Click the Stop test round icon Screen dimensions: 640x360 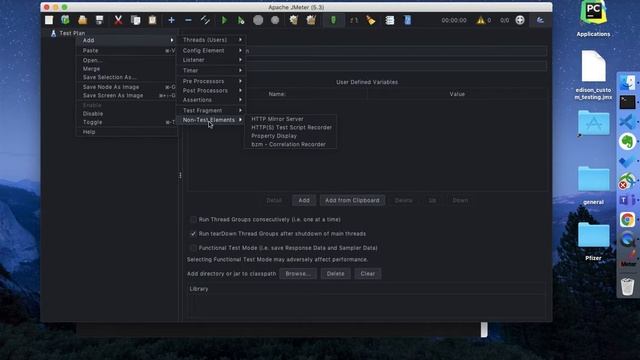coord(258,20)
